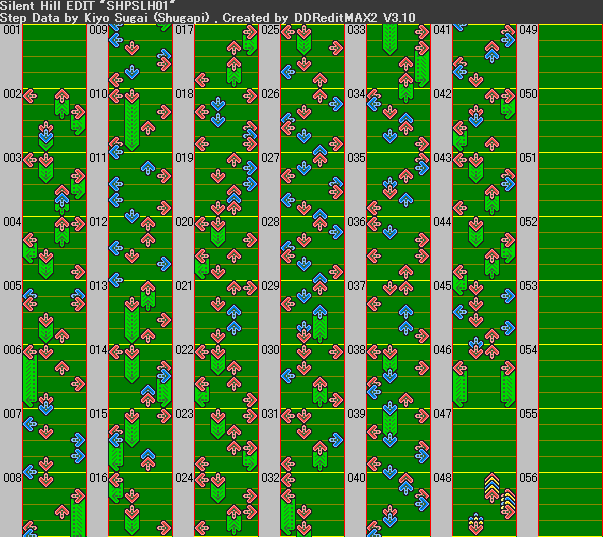
Task: Click measure number label 012
Action: click(98, 222)
